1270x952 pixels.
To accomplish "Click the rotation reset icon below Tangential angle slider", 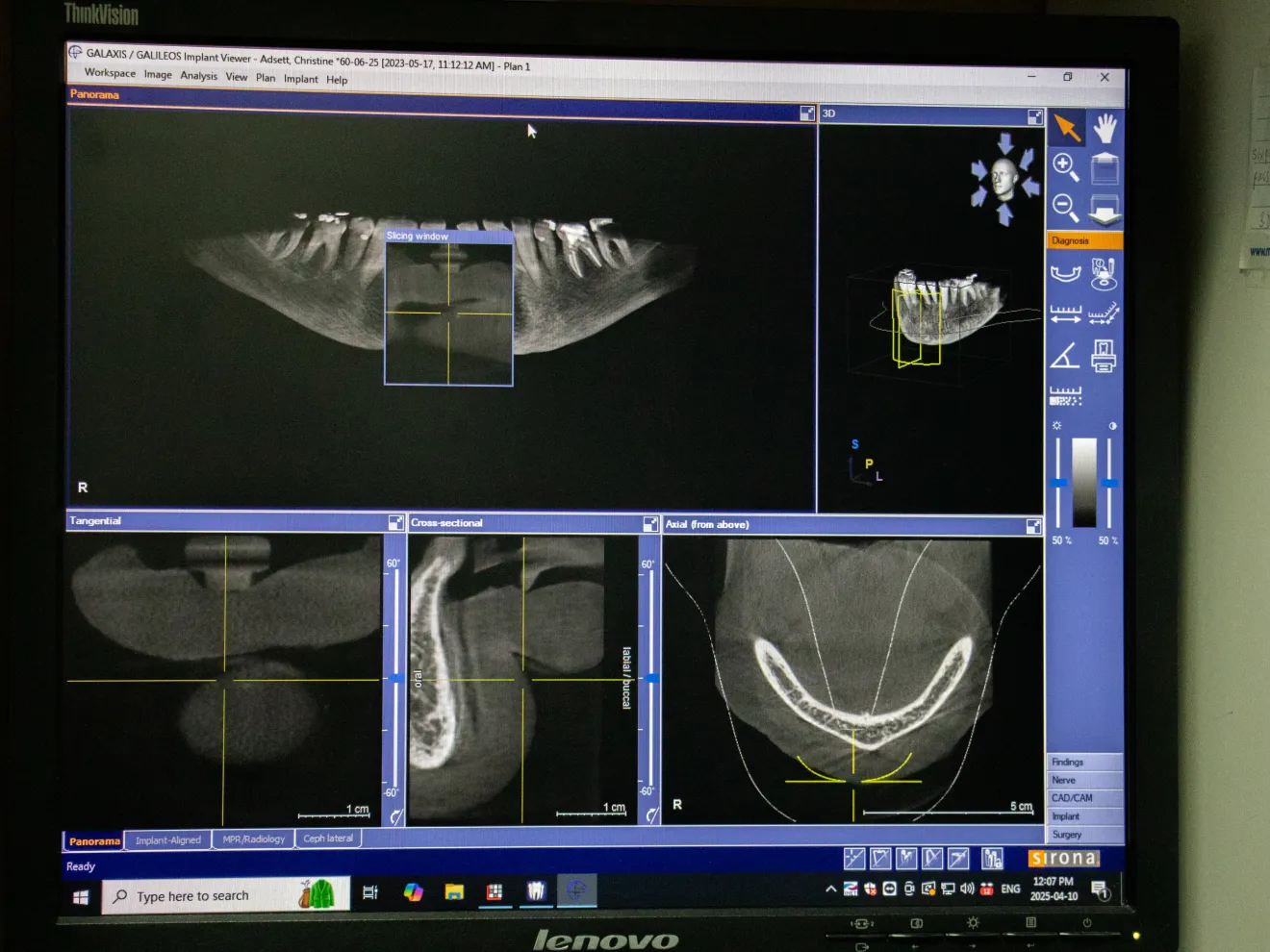I will pyautogui.click(x=394, y=816).
